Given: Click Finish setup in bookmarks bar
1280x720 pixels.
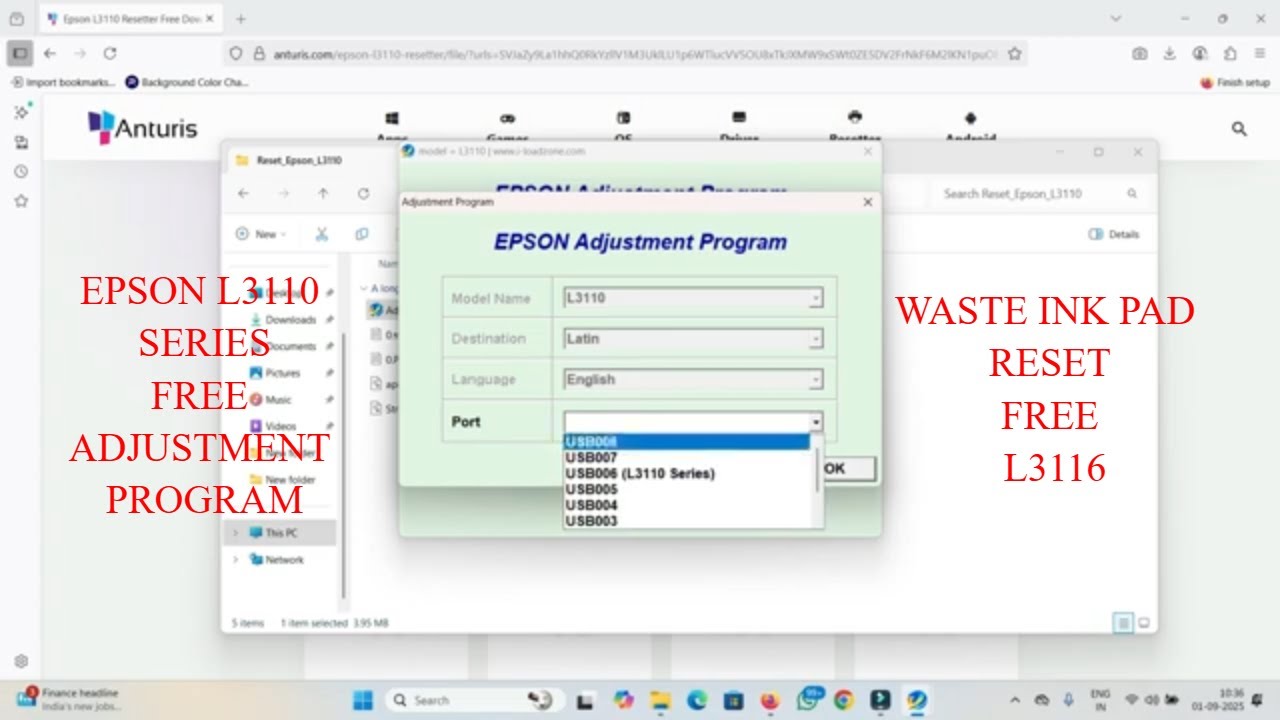Looking at the screenshot, I should pos(1235,82).
